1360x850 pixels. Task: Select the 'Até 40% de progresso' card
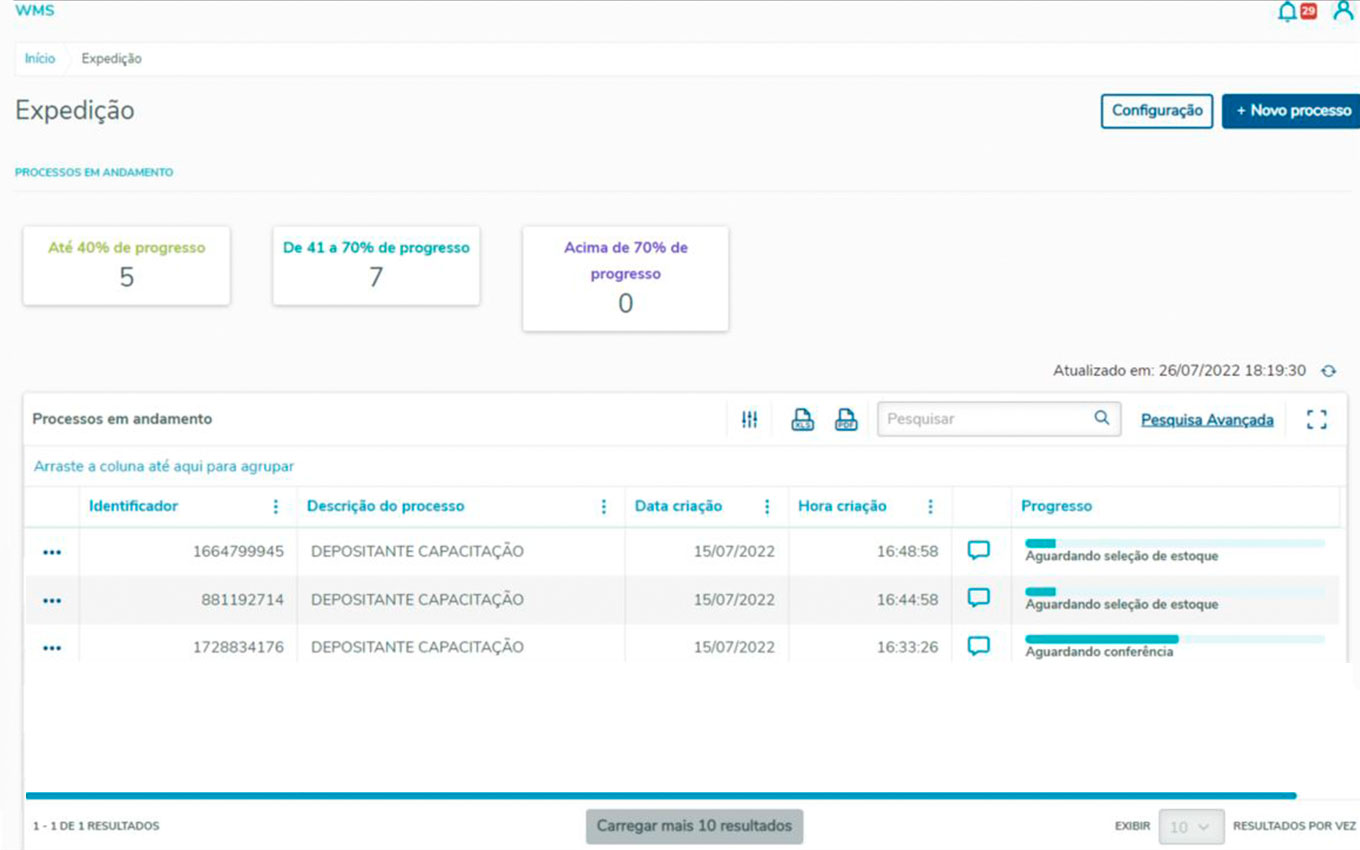point(127,266)
